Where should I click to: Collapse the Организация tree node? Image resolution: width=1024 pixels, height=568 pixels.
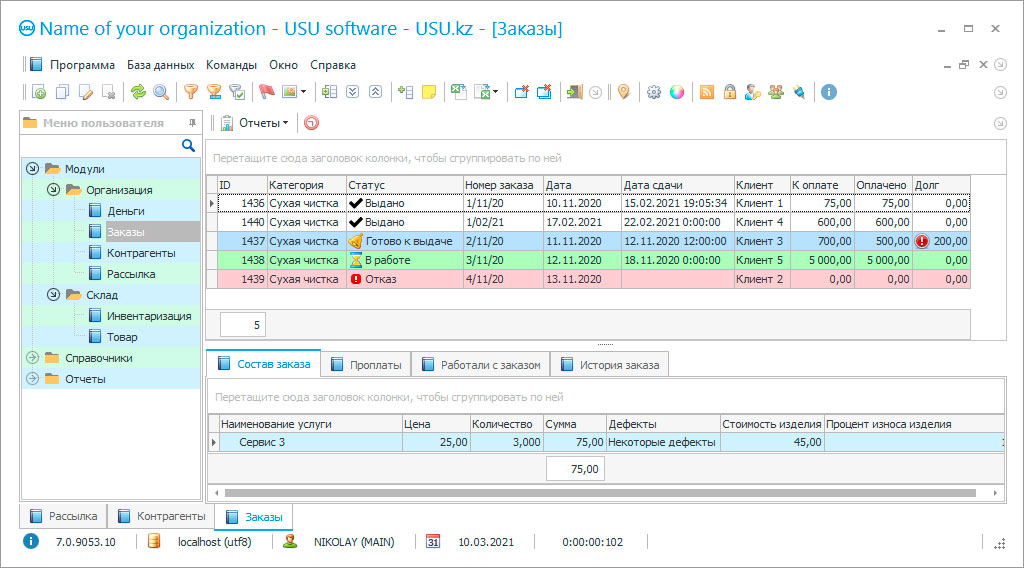point(54,189)
